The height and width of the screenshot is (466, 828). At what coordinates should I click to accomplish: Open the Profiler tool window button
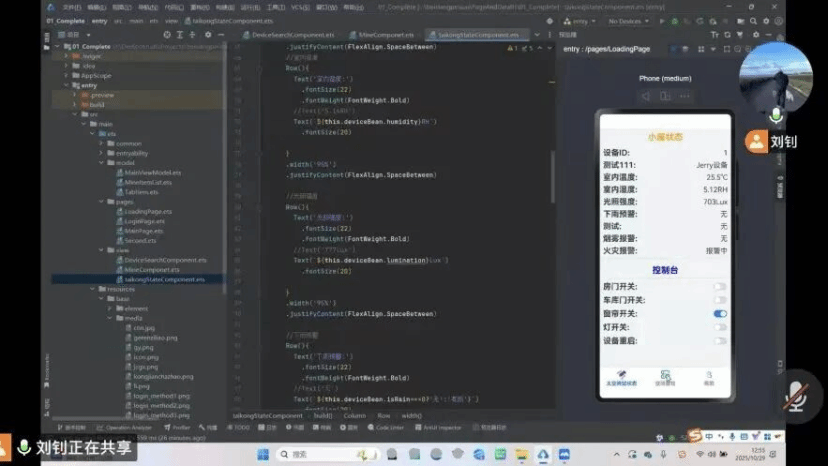pos(184,427)
